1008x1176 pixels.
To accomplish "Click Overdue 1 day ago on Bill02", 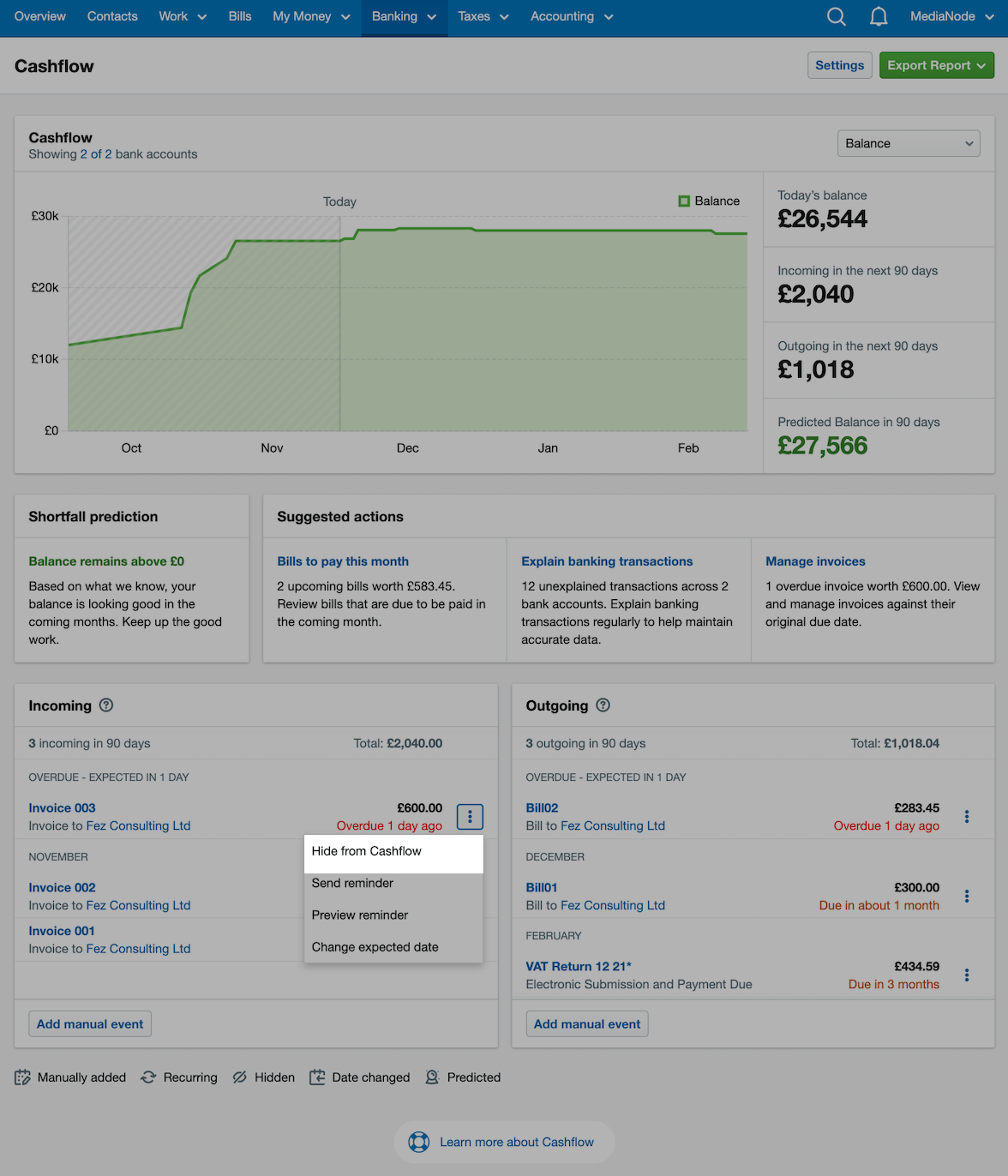I will point(886,826).
